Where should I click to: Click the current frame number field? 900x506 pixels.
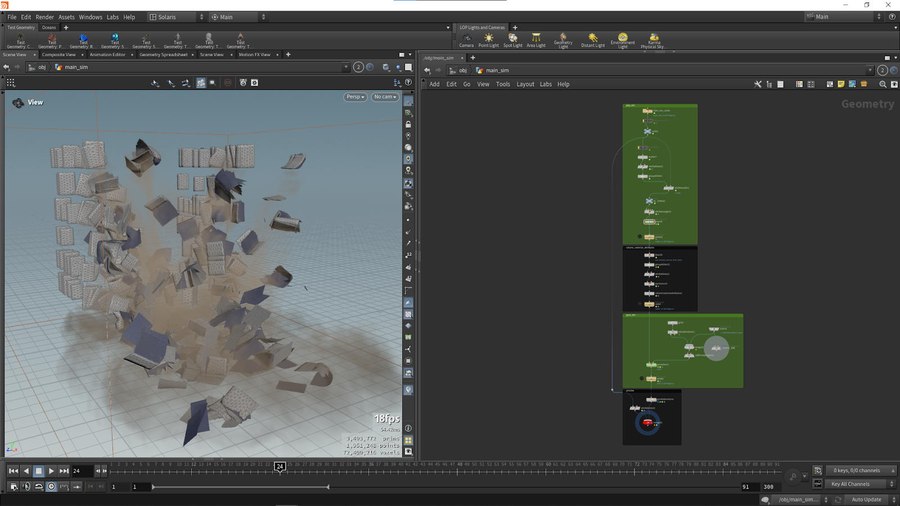(81, 471)
